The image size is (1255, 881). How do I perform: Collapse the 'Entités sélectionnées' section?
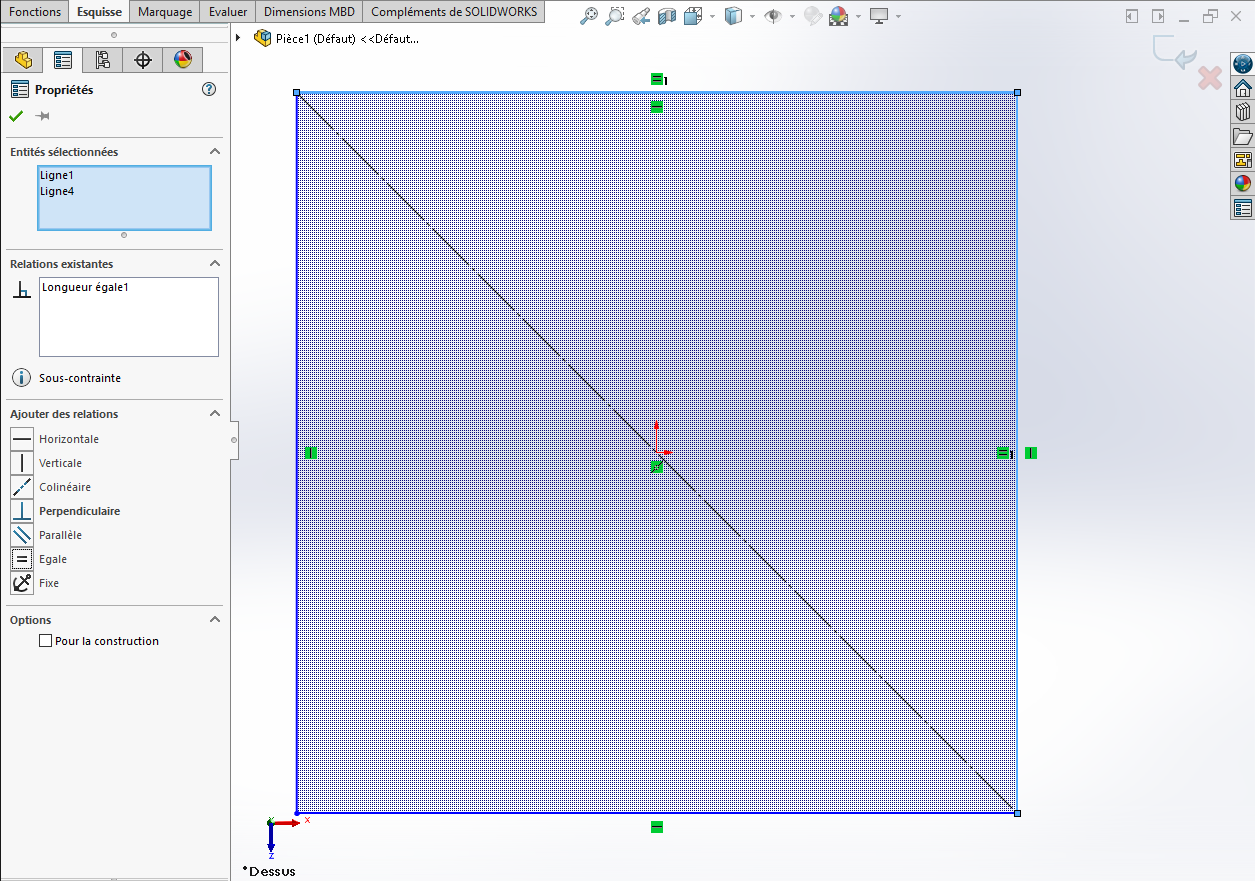pyautogui.click(x=214, y=152)
